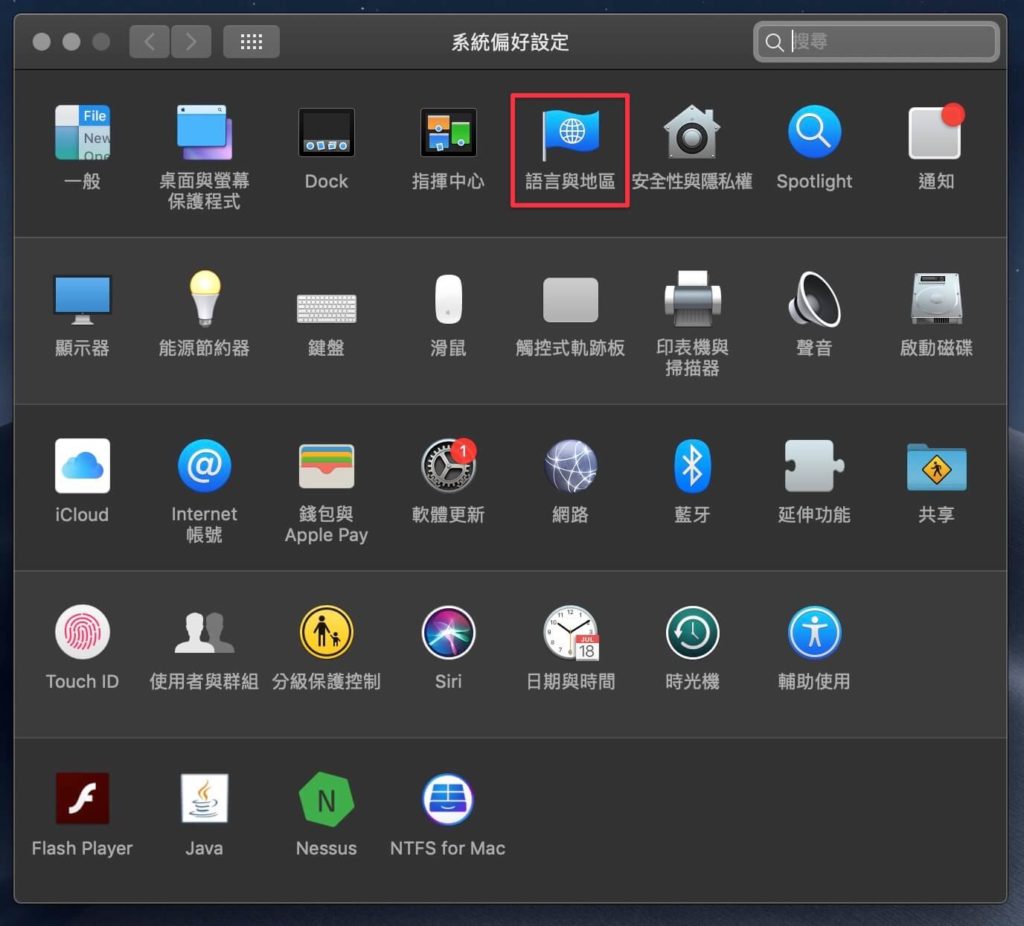This screenshot has width=1024, height=926.
Task: Open 印表機與掃描器 preferences
Action: [692, 298]
